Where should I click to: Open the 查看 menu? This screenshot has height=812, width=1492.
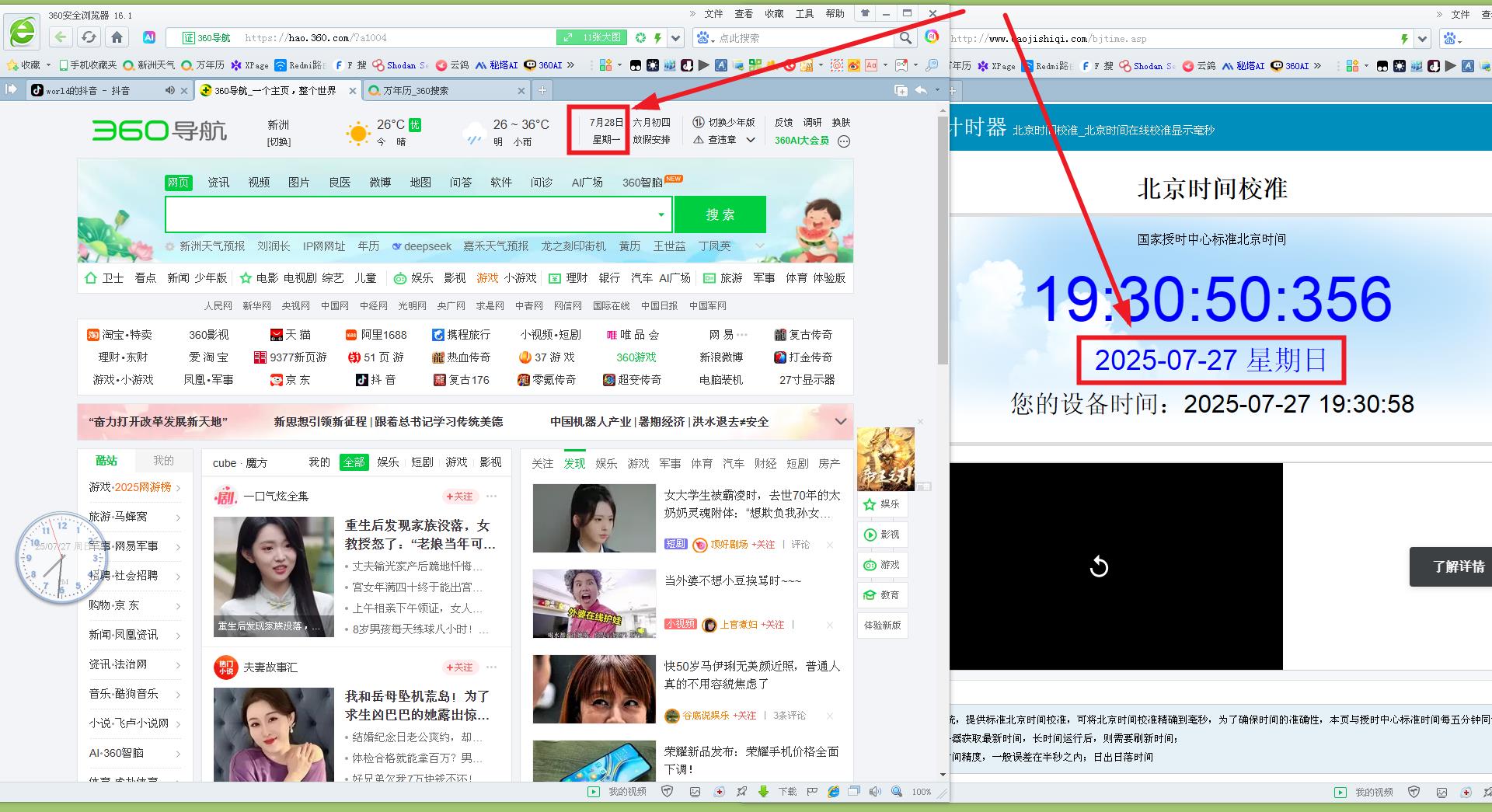tap(744, 13)
